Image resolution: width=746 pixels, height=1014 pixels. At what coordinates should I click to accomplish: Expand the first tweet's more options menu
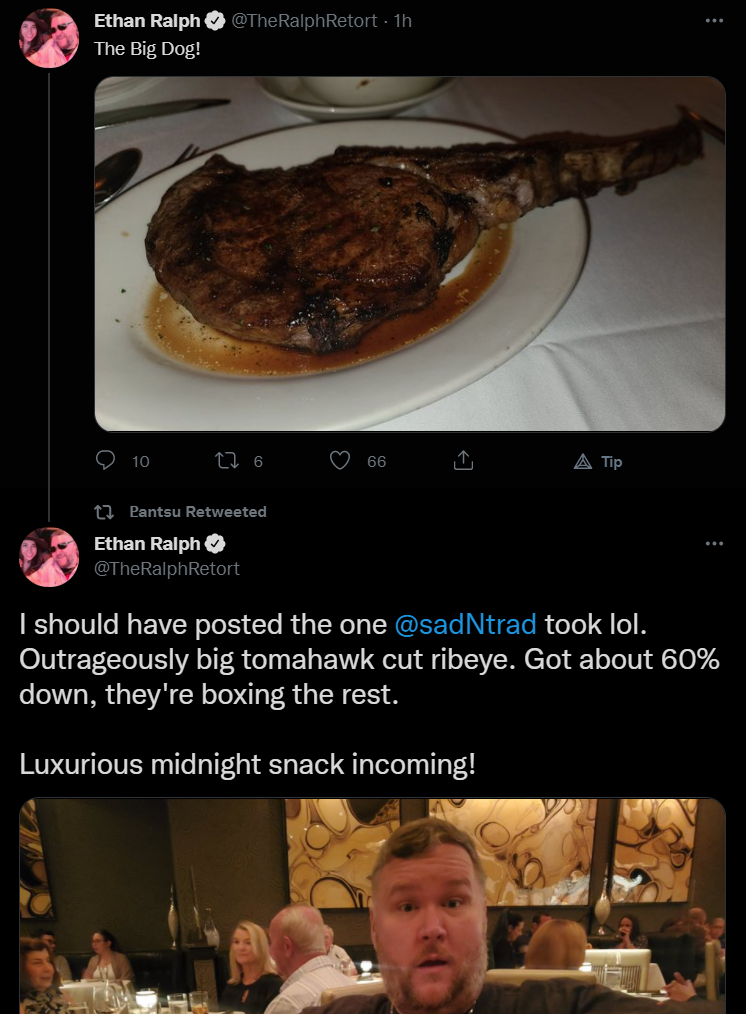tap(714, 21)
